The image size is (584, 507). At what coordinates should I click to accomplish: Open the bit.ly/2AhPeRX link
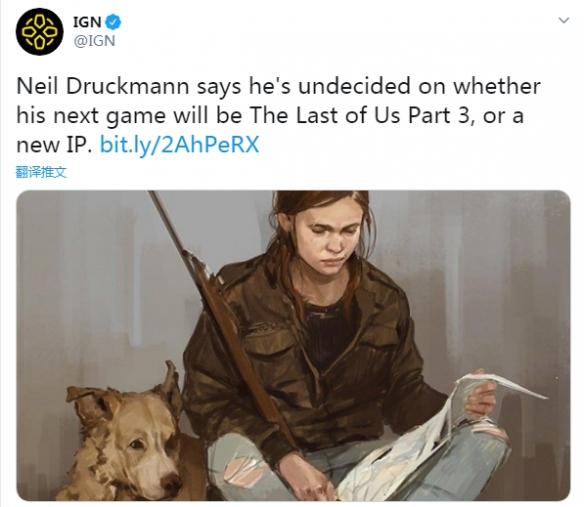(180, 145)
